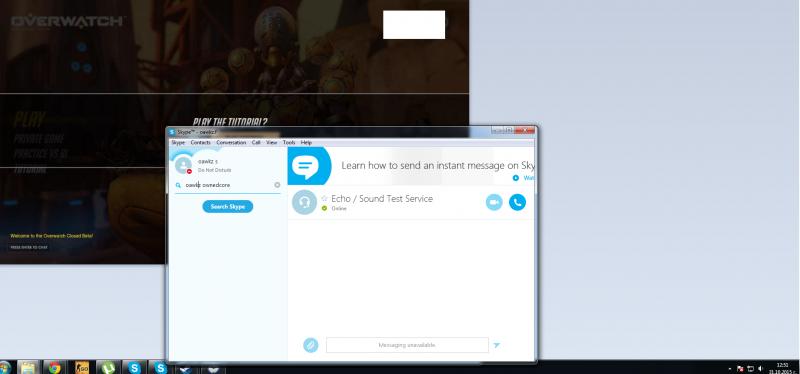Open the Help menu

(306, 143)
